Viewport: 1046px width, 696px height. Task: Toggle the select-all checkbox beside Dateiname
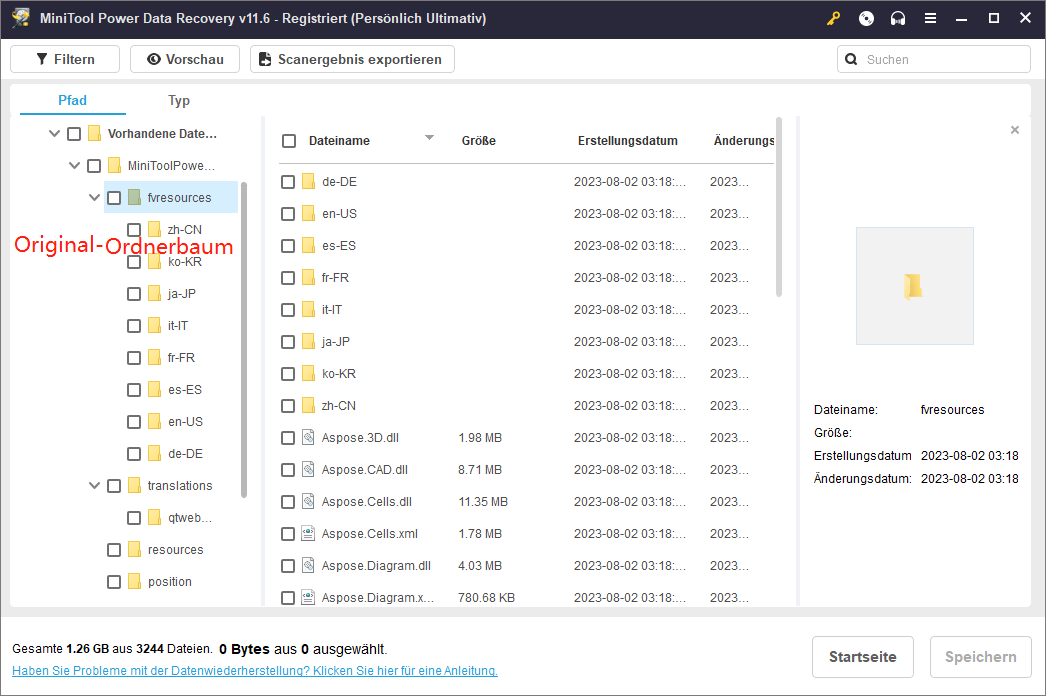[x=289, y=141]
